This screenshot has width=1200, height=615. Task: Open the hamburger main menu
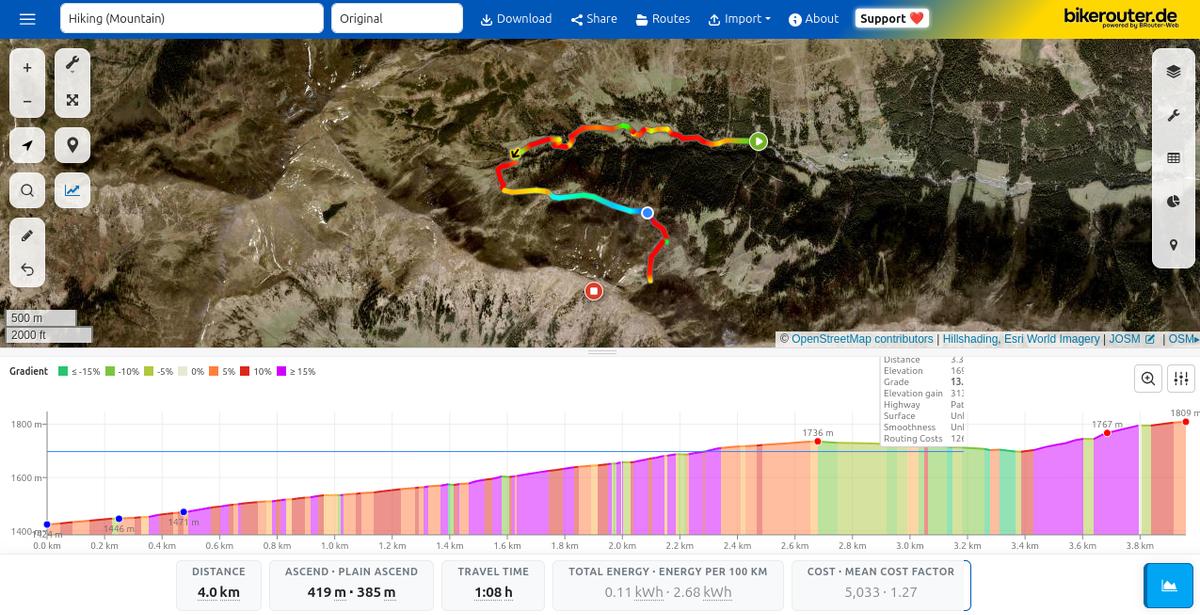[x=27, y=19]
